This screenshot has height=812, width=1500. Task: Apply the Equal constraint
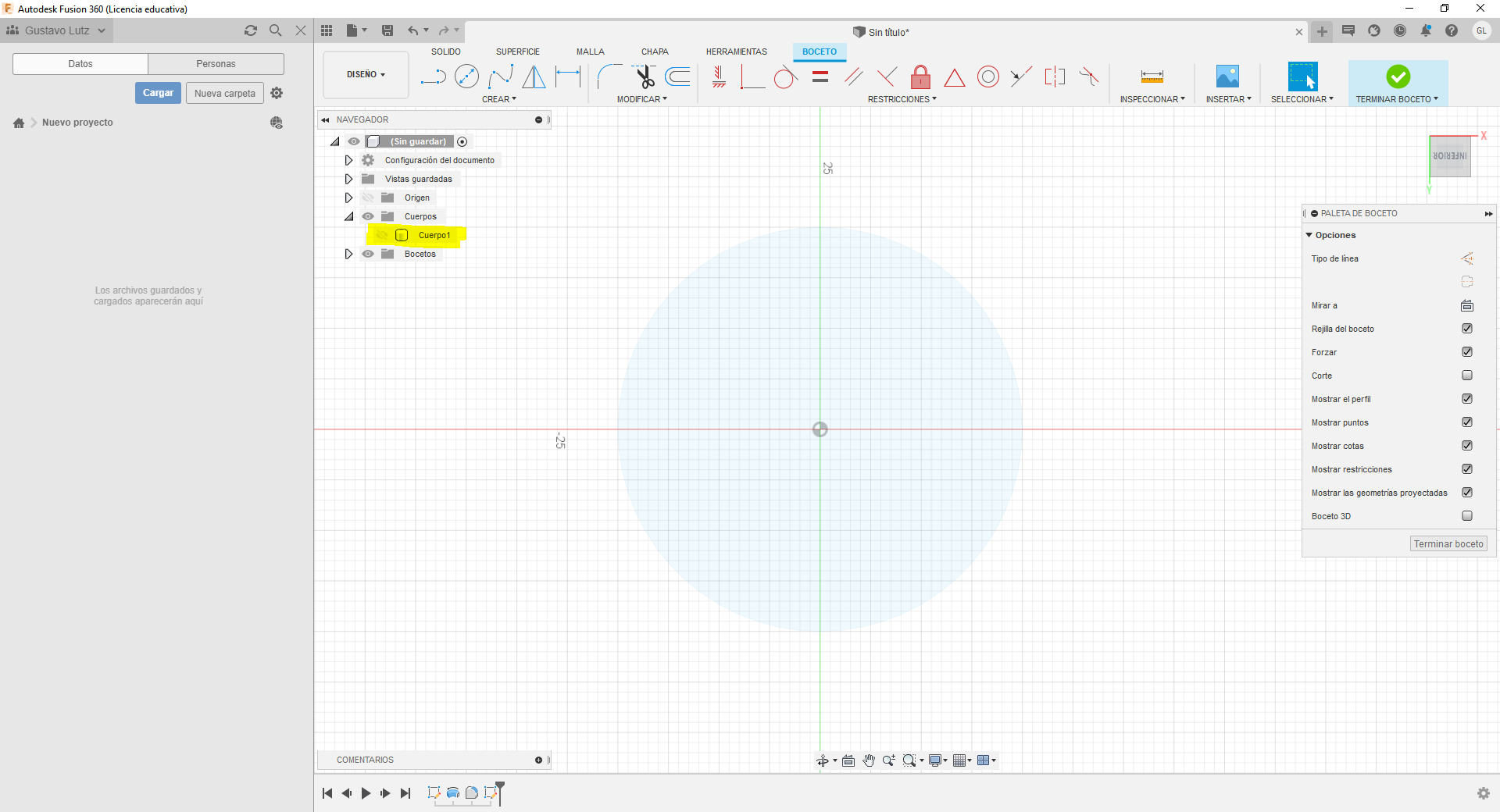(x=820, y=77)
